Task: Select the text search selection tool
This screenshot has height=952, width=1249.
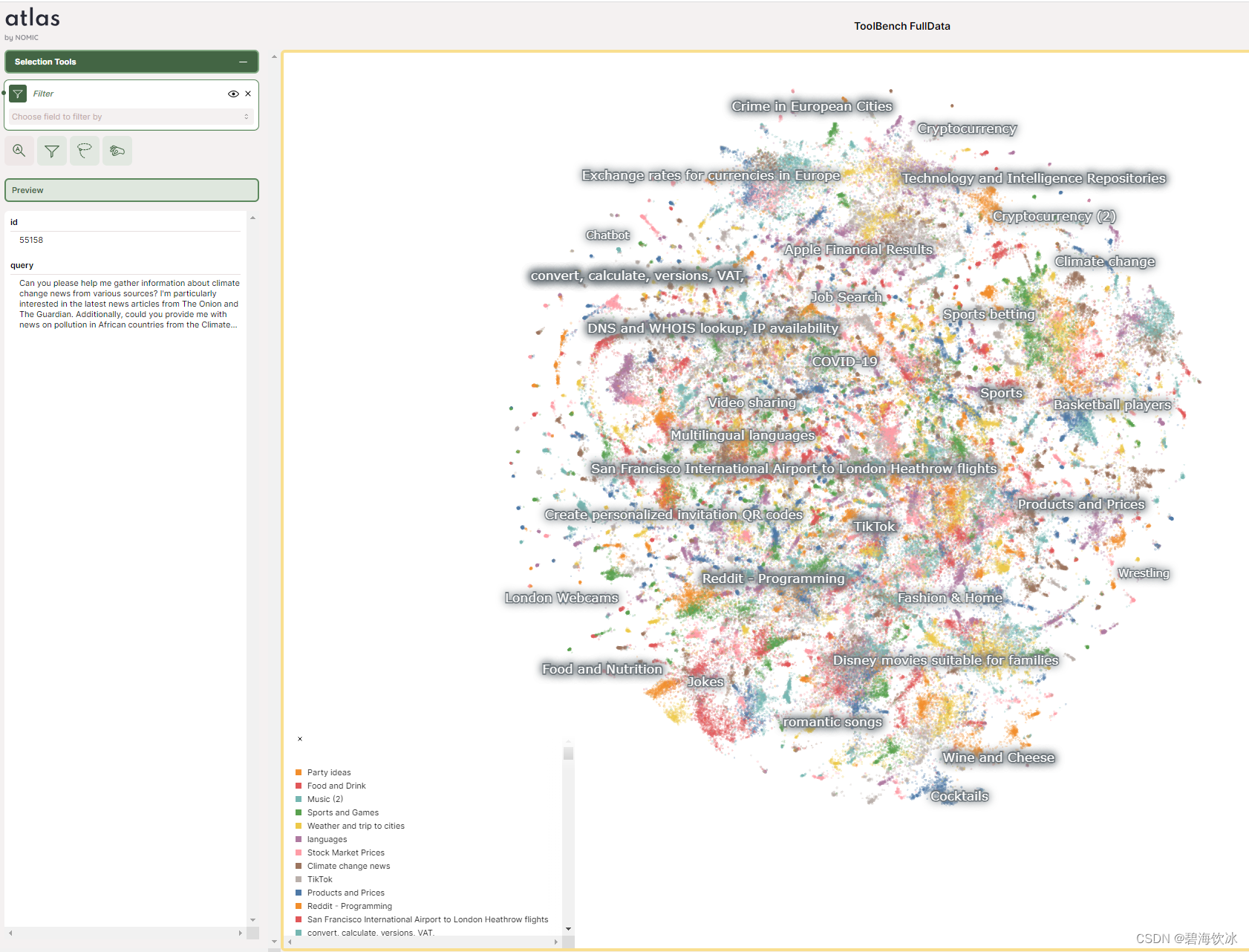Action: (x=19, y=151)
